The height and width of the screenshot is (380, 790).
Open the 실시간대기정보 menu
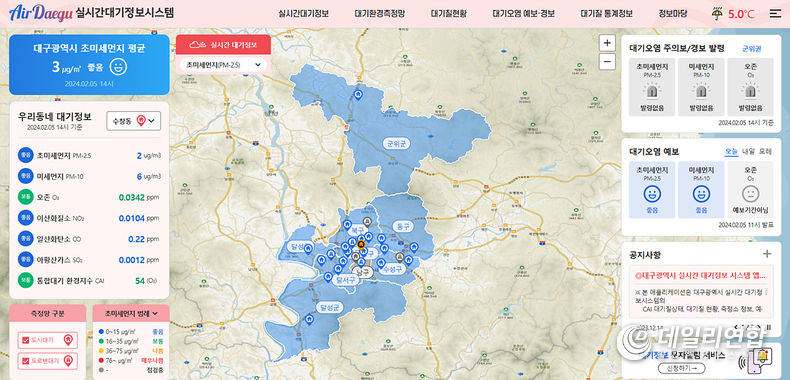(303, 14)
